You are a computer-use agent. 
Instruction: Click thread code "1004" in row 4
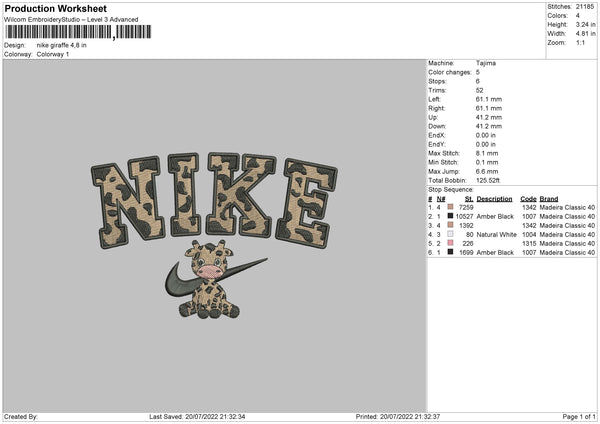pos(529,234)
